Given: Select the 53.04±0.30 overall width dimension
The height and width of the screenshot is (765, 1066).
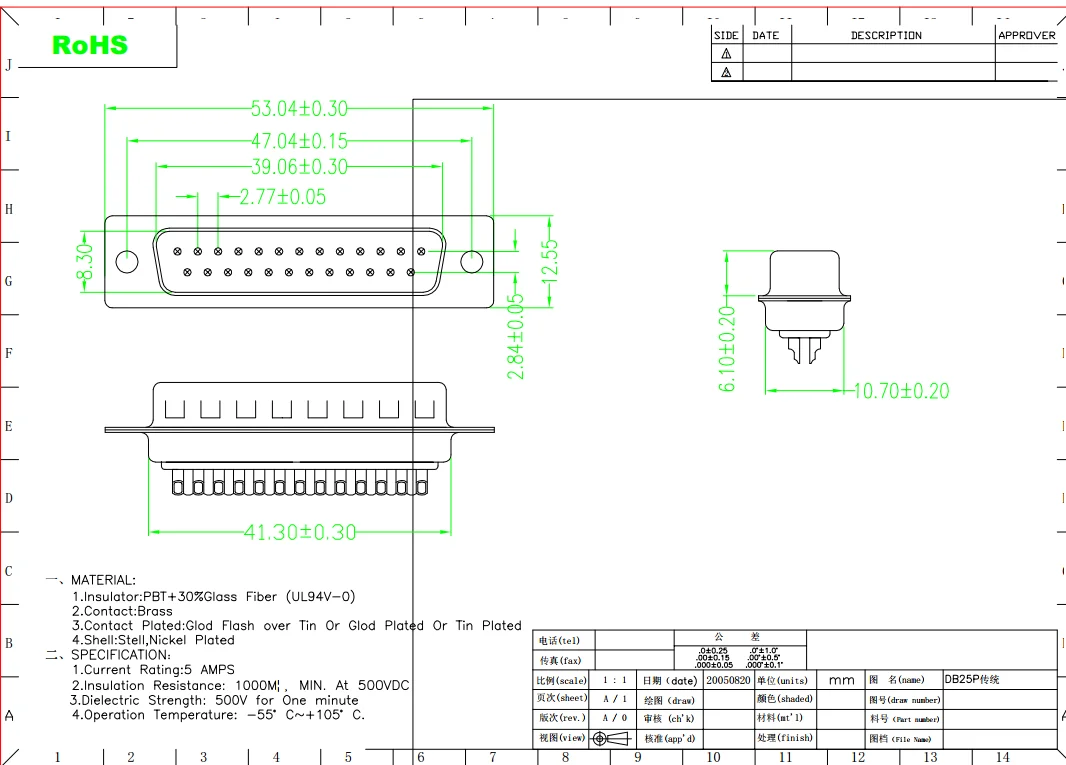Looking at the screenshot, I should point(299,109).
